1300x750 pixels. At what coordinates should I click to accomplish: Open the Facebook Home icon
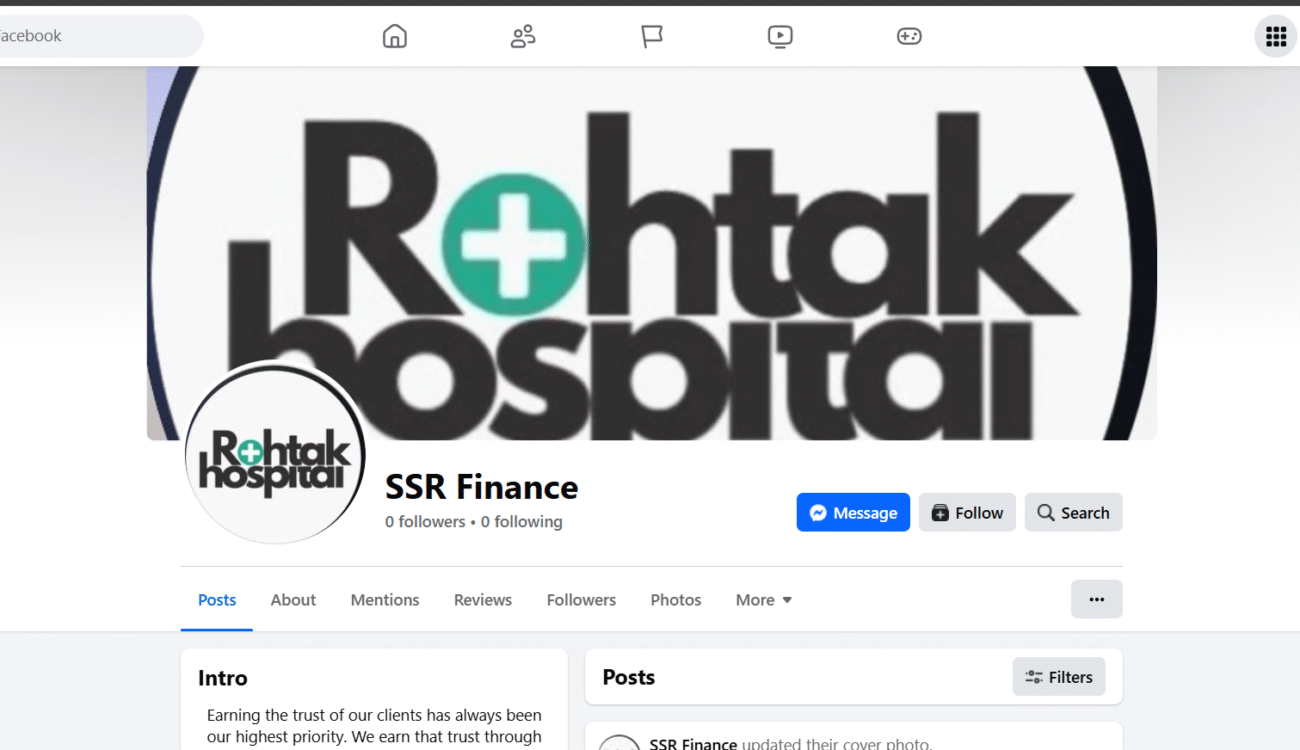[395, 36]
